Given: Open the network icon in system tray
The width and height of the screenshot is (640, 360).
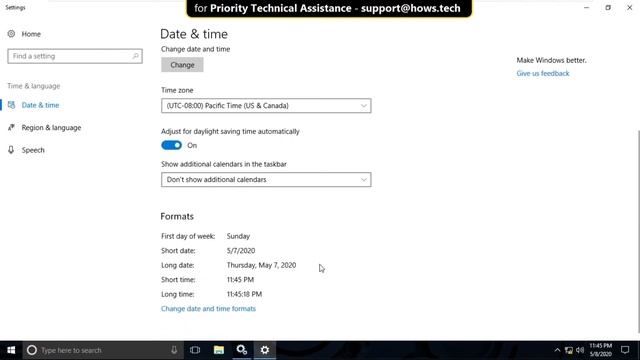Looking at the screenshot, I should pos(569,350).
